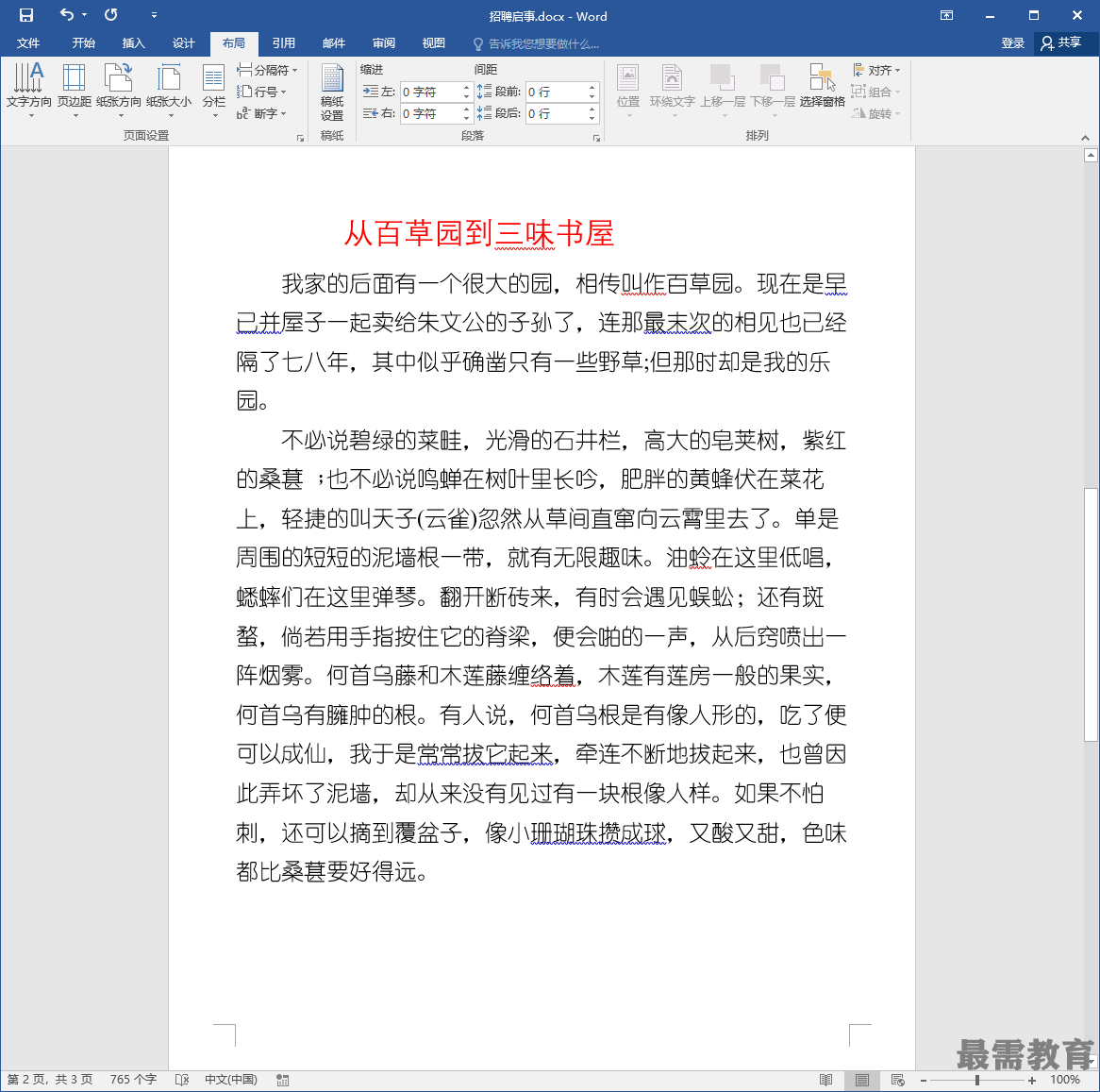This screenshot has width=1100, height=1092.
Task: Open the 页面设置 dialog launcher
Action: pyautogui.click(x=300, y=138)
